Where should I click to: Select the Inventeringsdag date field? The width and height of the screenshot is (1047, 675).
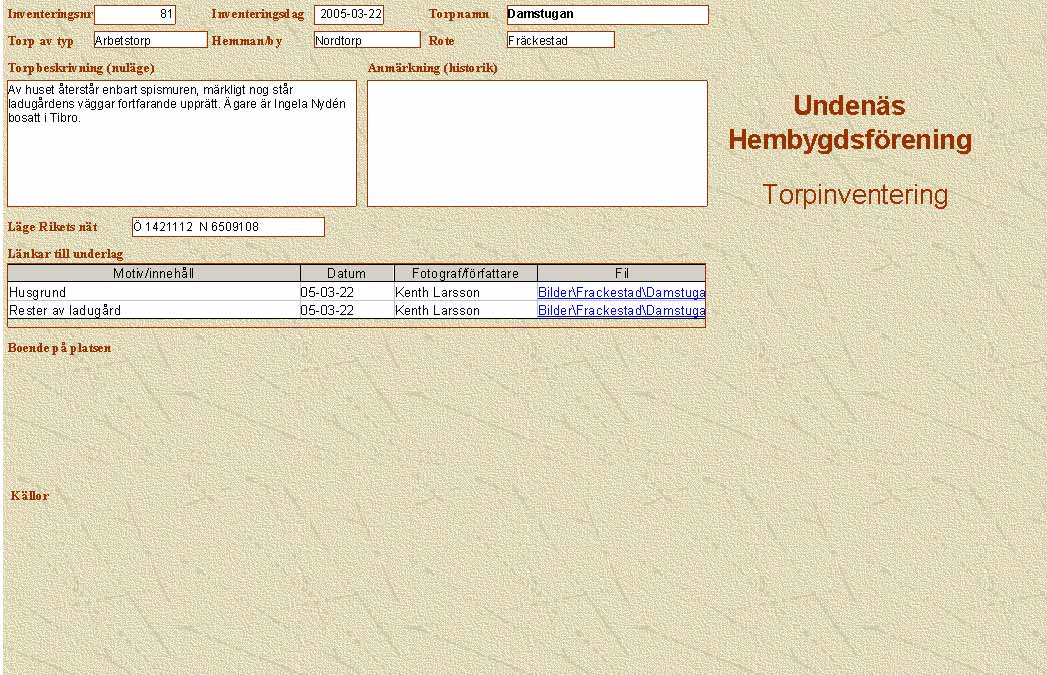point(349,15)
